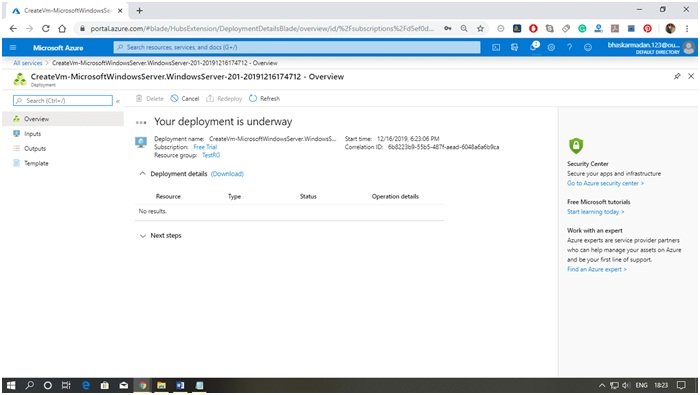Viewport: 700px width, 395px height.
Task: Pin the deployment blade to the dashboard
Action: point(677,76)
